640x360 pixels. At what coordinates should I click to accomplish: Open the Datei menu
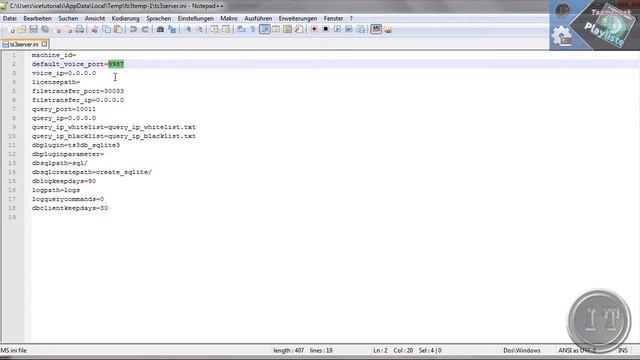[9, 18]
